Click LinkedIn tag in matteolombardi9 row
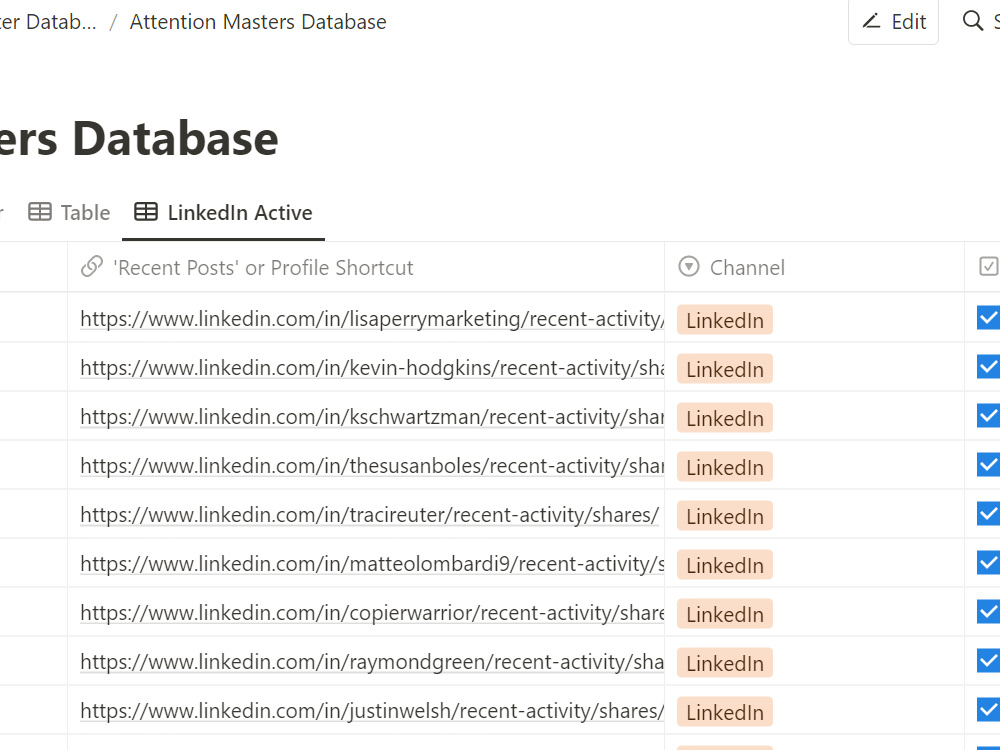This screenshot has height=750, width=1000. click(x=724, y=565)
